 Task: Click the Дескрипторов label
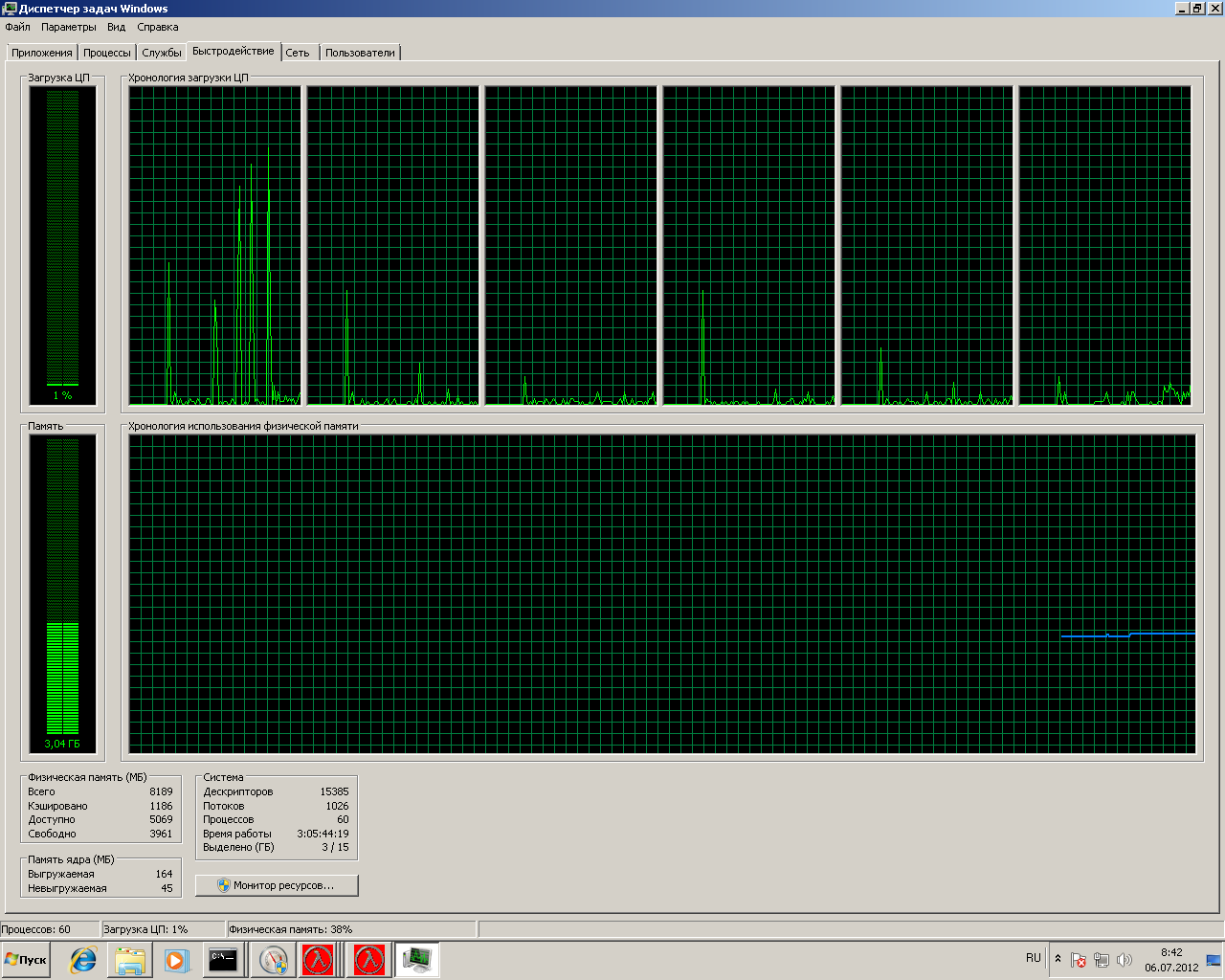point(238,791)
